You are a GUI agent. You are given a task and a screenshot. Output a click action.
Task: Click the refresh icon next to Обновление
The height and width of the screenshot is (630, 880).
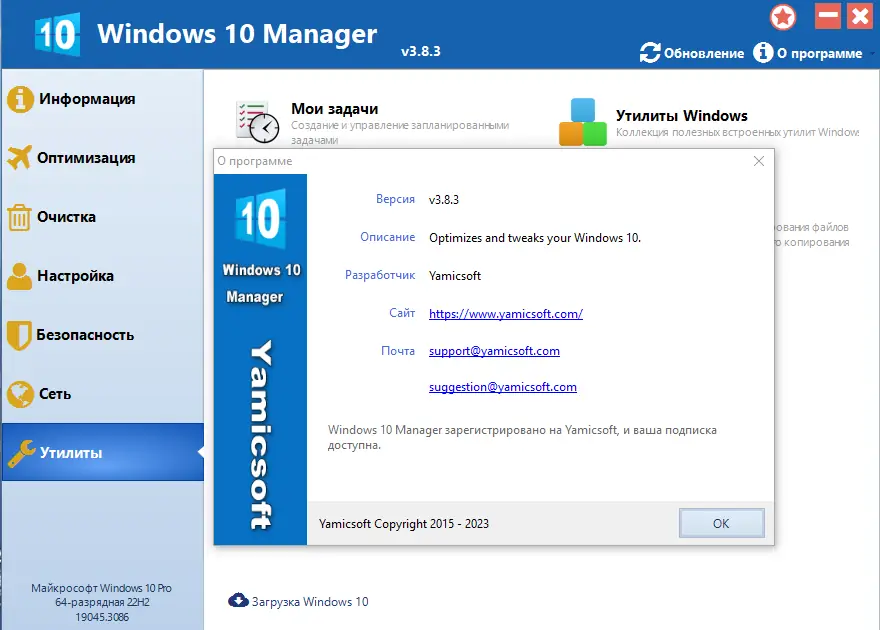click(x=650, y=53)
